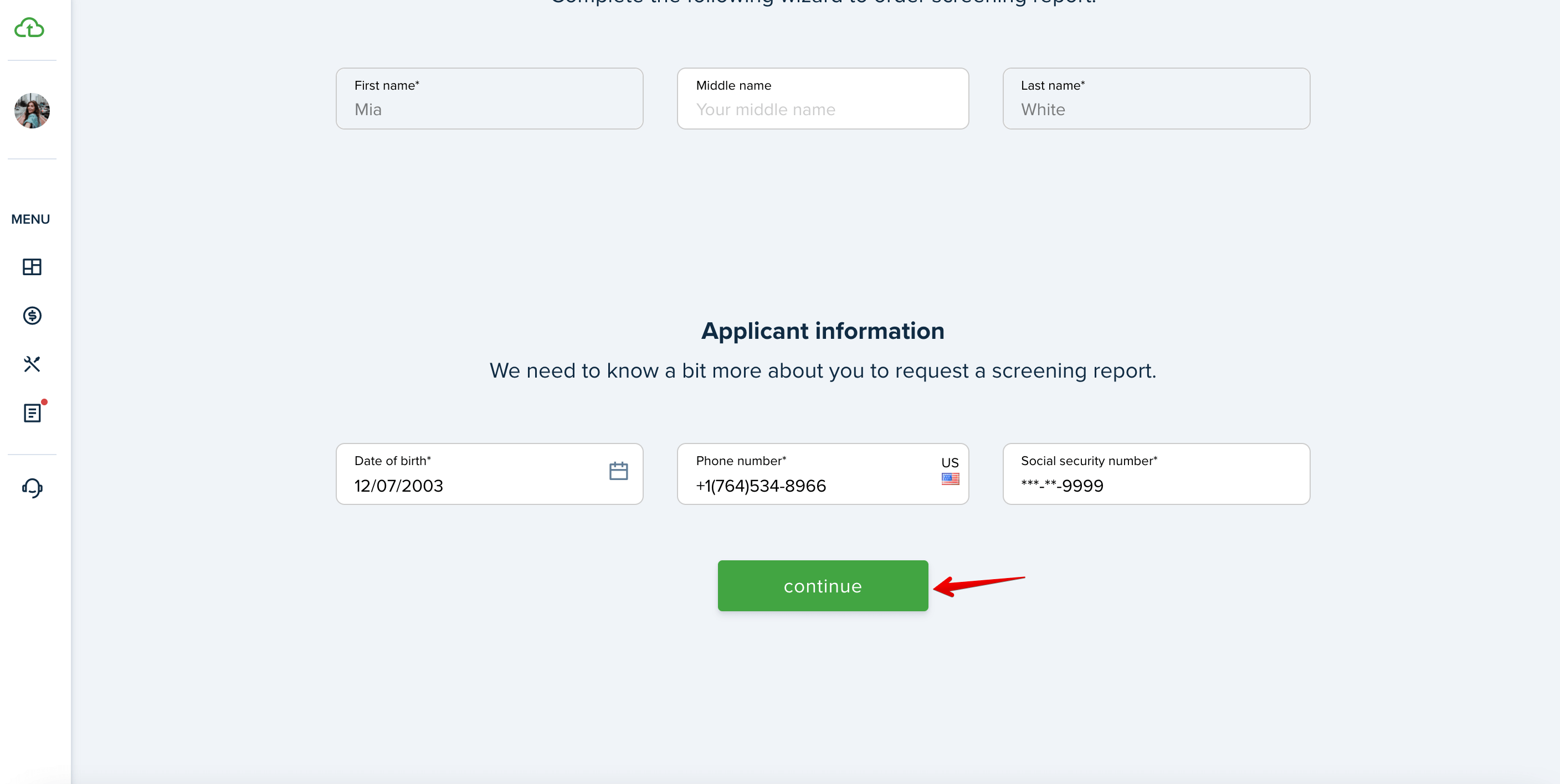Open the maintenance tools icon

(32, 364)
